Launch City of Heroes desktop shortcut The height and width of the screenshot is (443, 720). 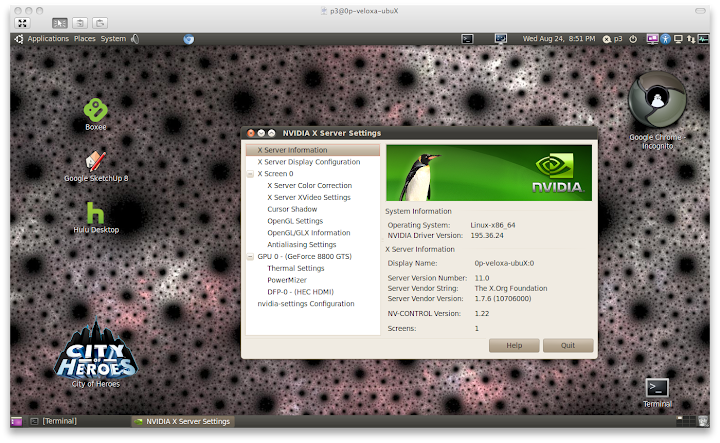96,349
